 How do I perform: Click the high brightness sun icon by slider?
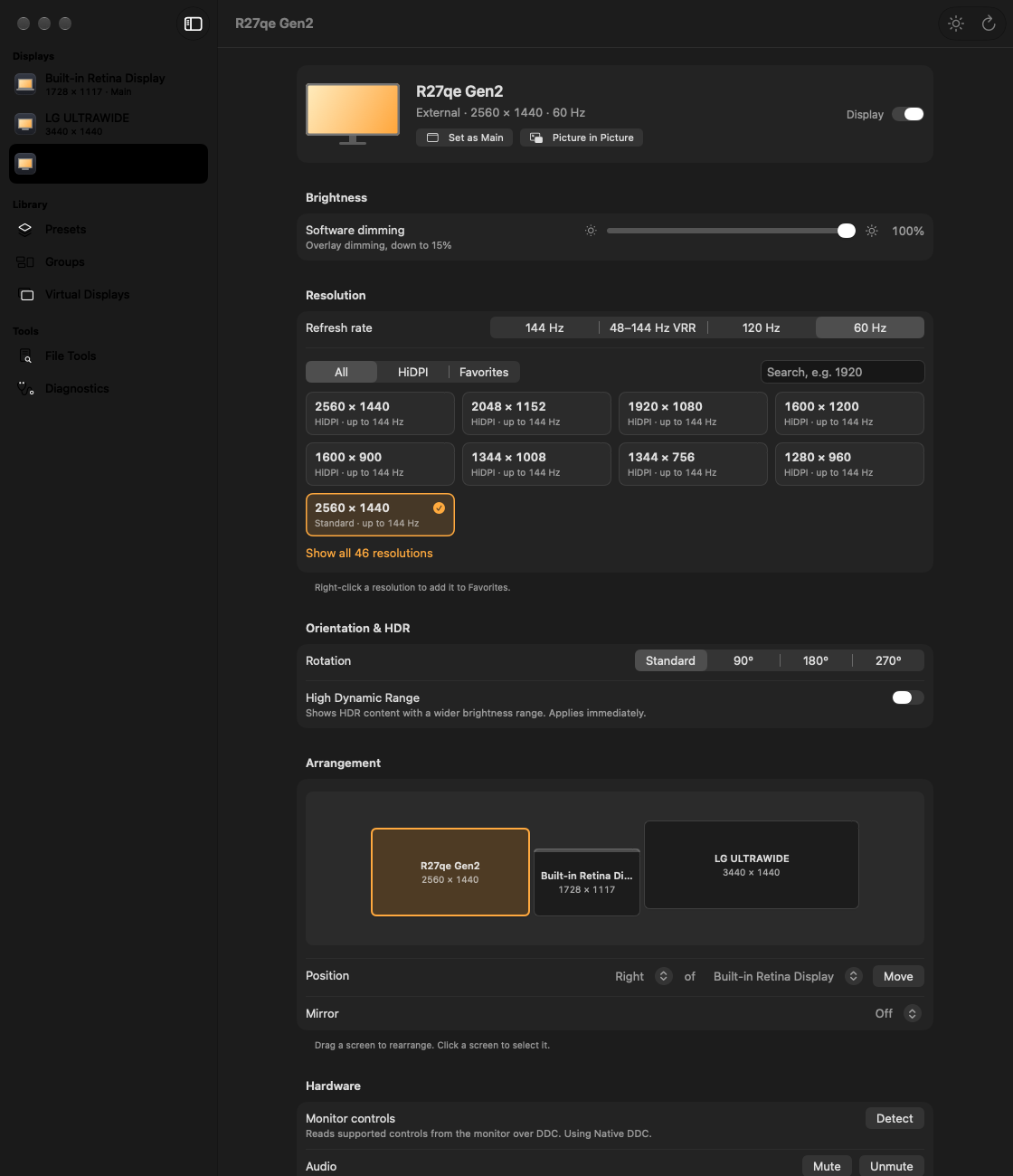coord(872,231)
